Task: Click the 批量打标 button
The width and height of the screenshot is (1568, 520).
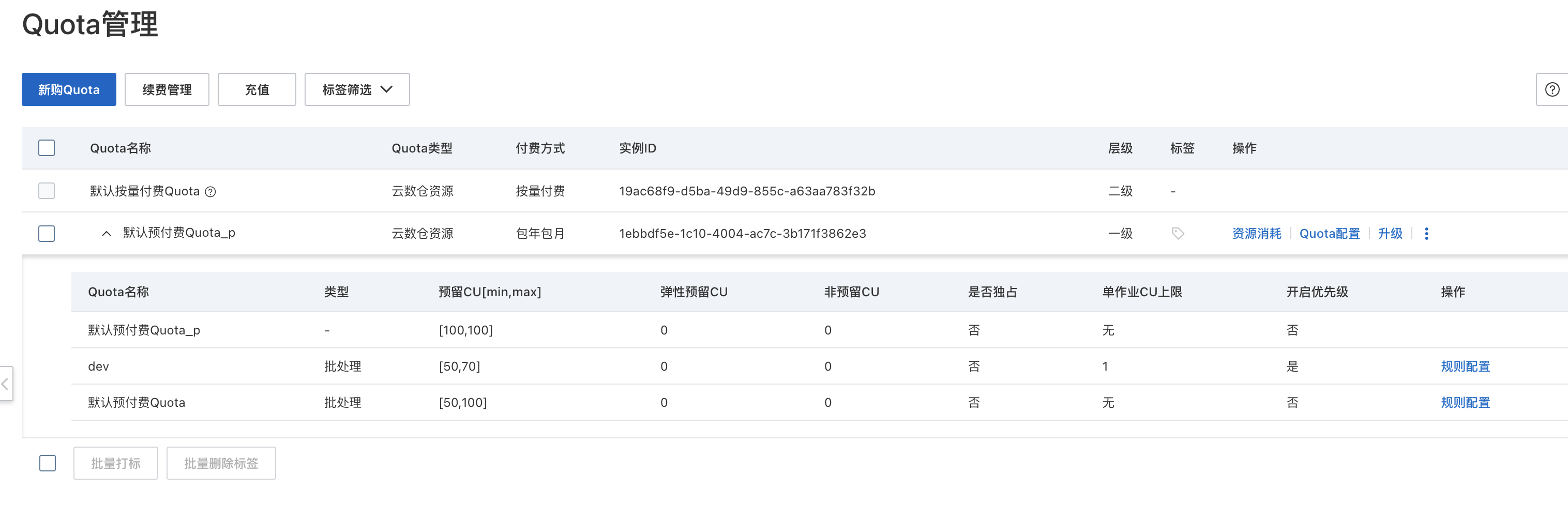Action: pos(116,463)
